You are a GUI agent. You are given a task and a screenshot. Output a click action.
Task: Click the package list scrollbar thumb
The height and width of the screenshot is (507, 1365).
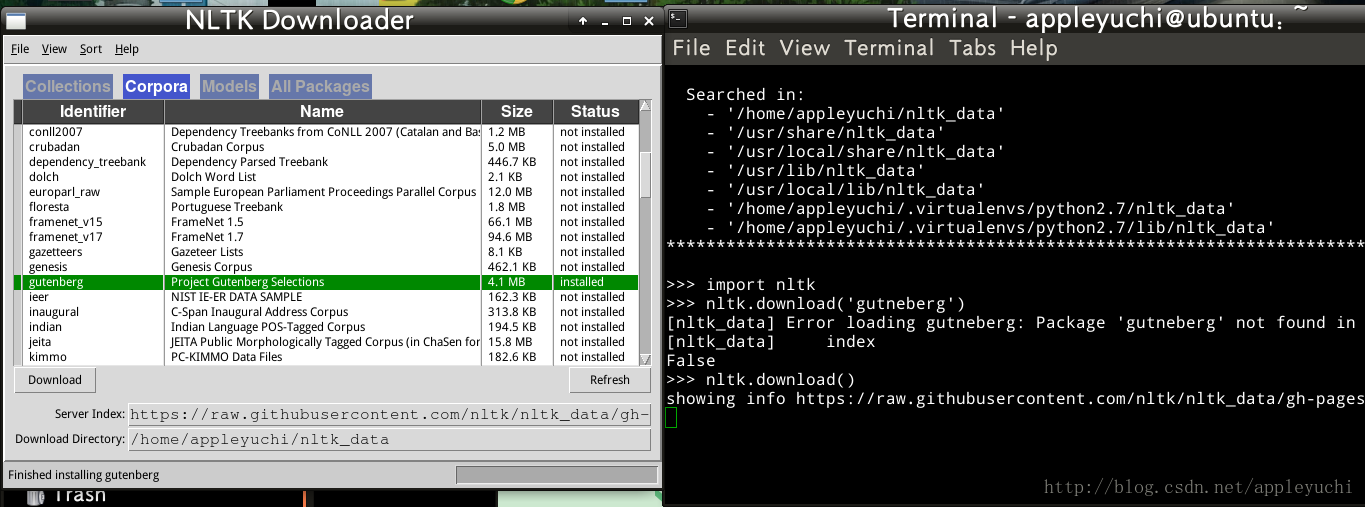(x=645, y=175)
